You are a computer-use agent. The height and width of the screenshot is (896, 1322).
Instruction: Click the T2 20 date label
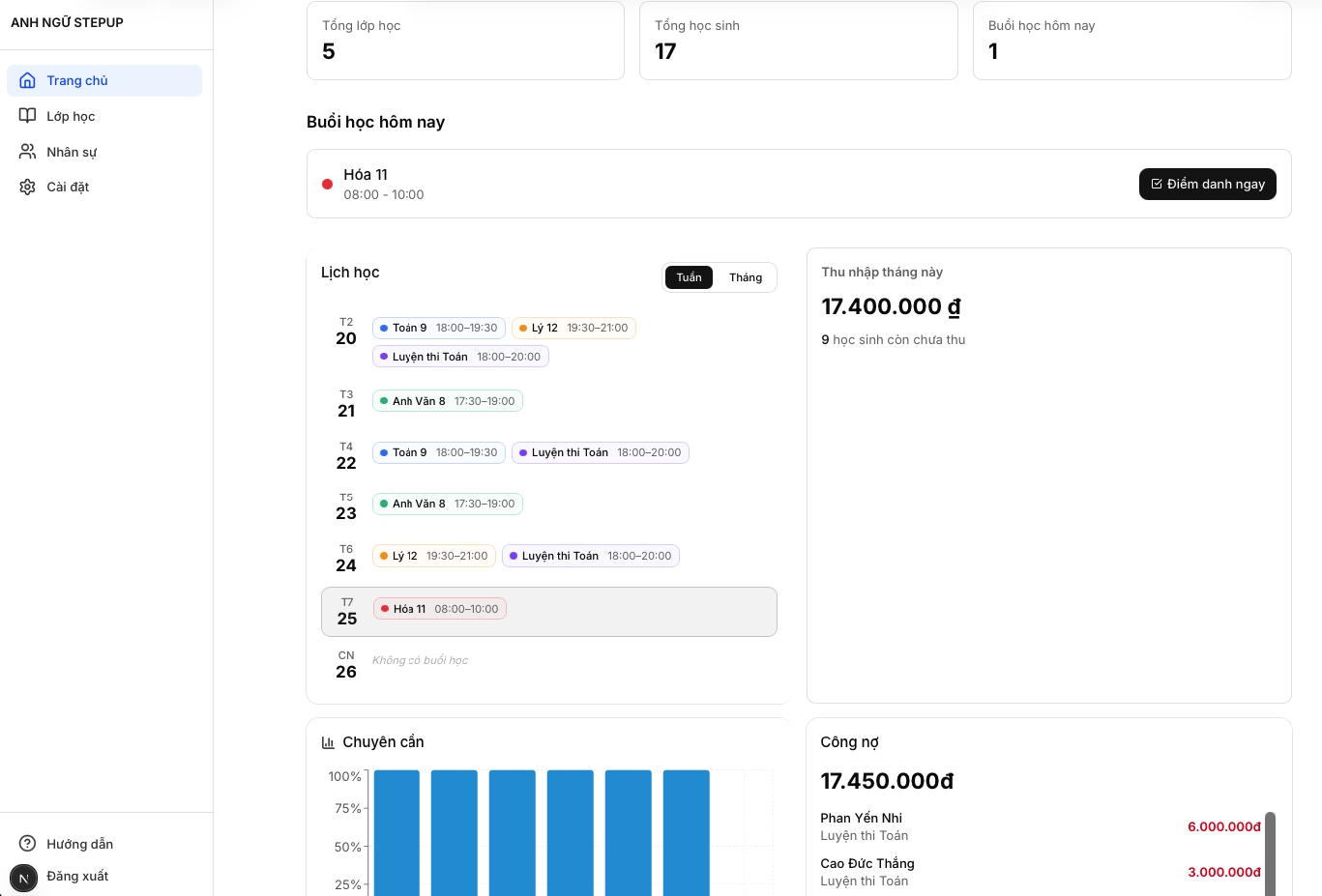(x=346, y=332)
